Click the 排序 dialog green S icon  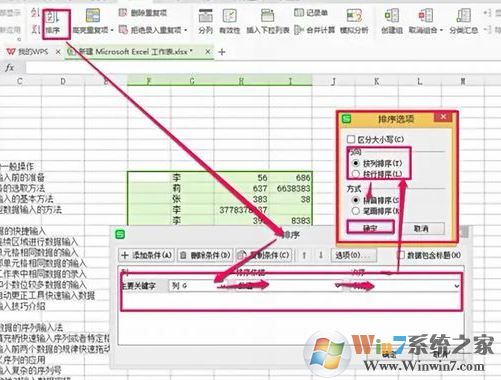coord(120,234)
